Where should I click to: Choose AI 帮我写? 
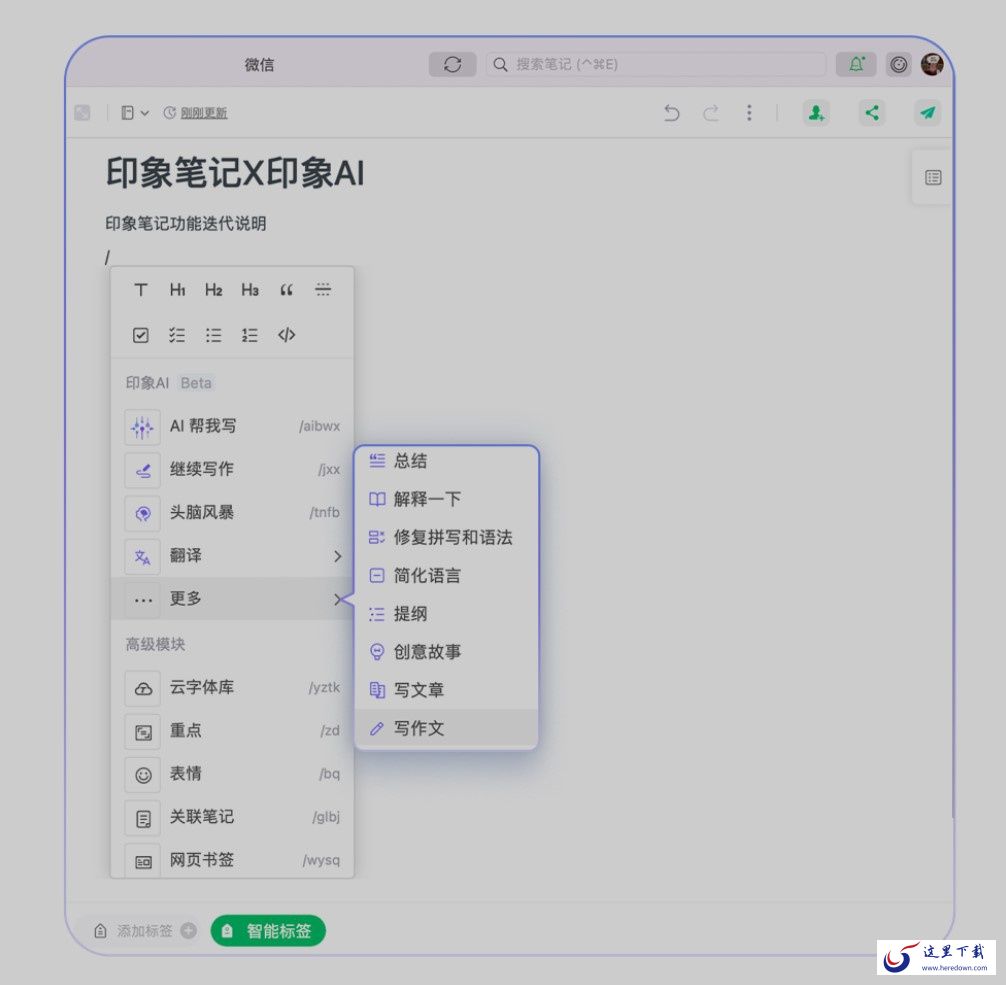[x=232, y=426]
